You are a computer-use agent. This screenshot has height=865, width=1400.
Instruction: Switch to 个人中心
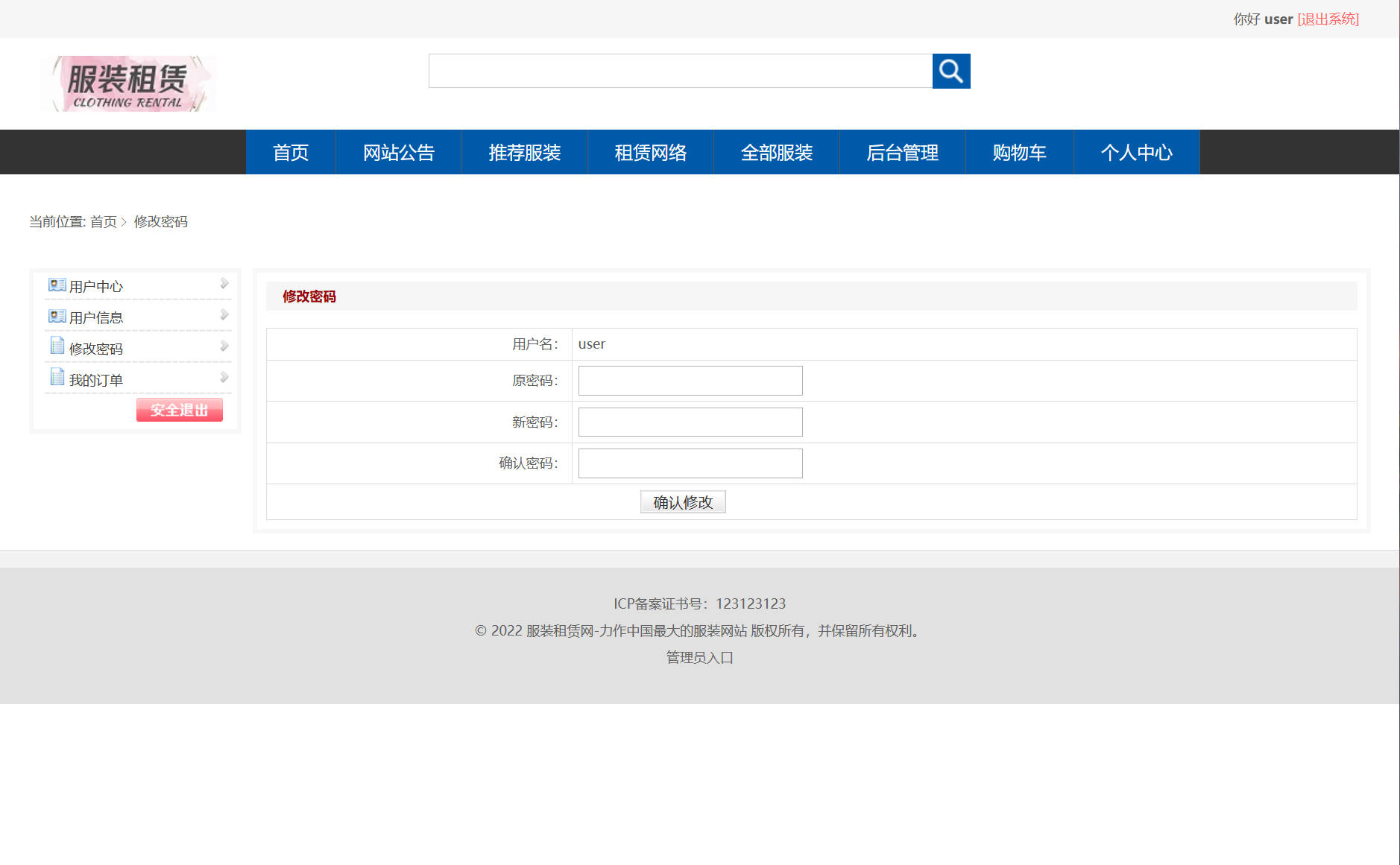(1136, 152)
